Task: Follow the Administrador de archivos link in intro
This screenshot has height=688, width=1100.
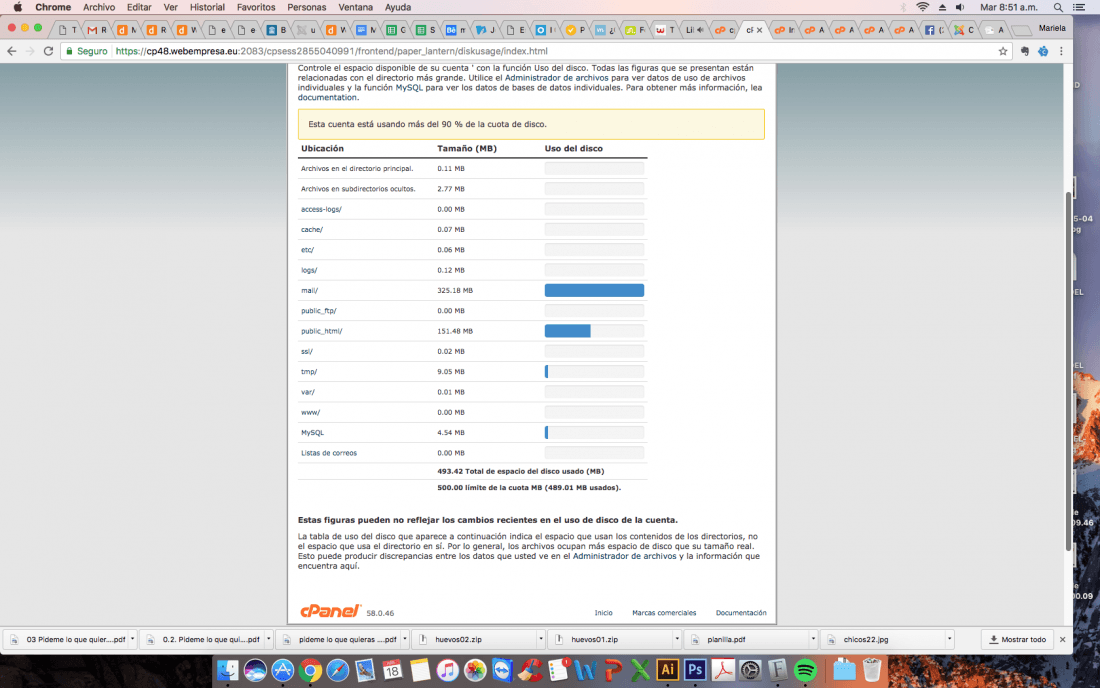Action: (x=556, y=78)
